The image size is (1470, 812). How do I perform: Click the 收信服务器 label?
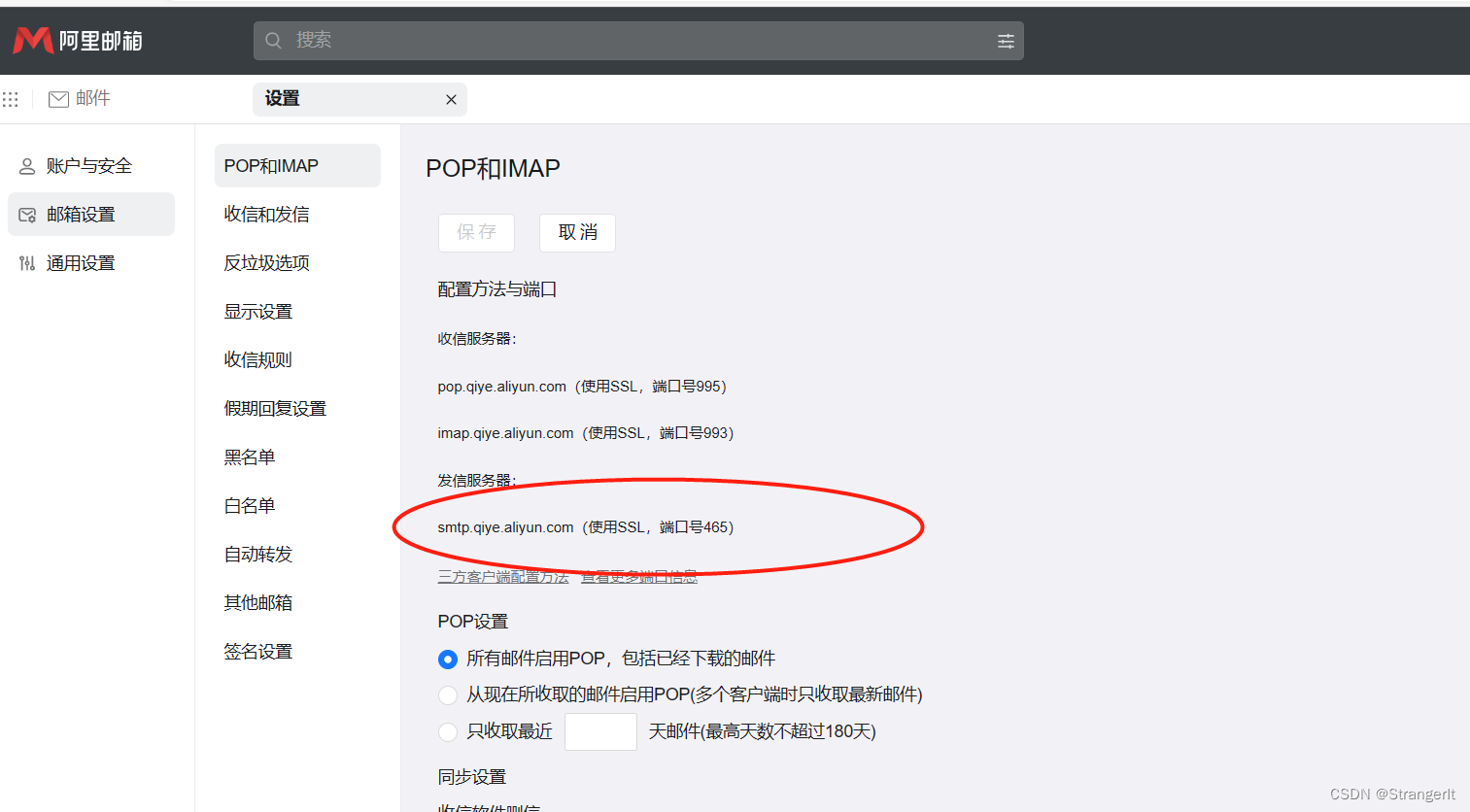[x=477, y=339]
